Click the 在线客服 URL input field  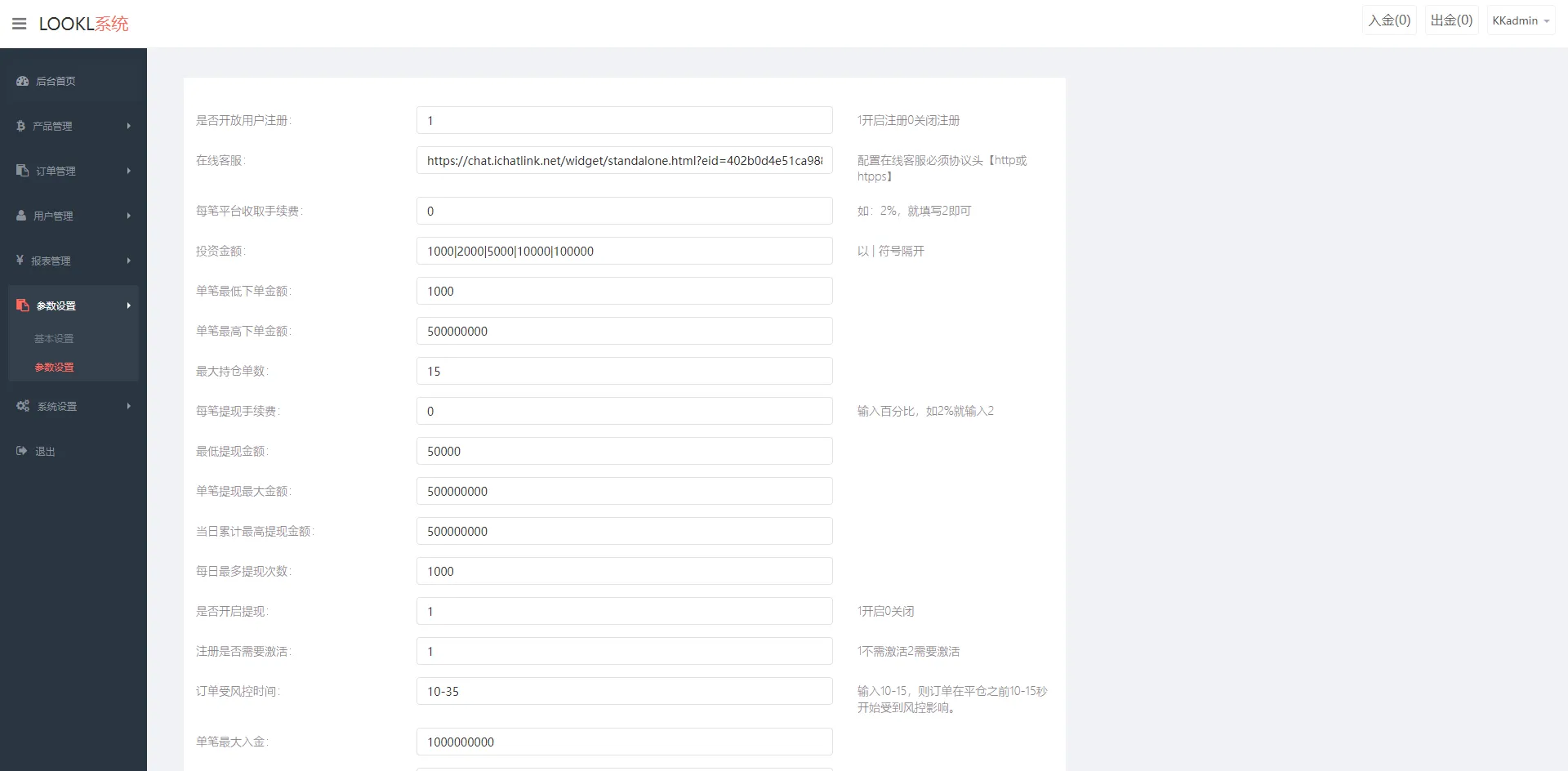tap(624, 160)
